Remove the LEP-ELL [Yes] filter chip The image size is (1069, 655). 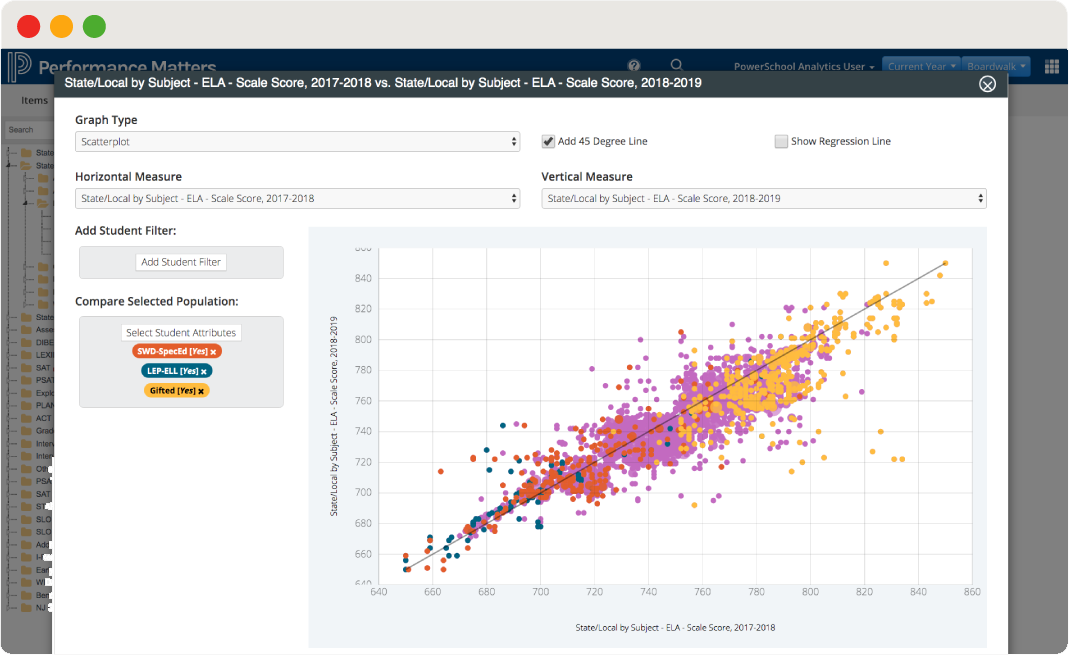coord(202,370)
